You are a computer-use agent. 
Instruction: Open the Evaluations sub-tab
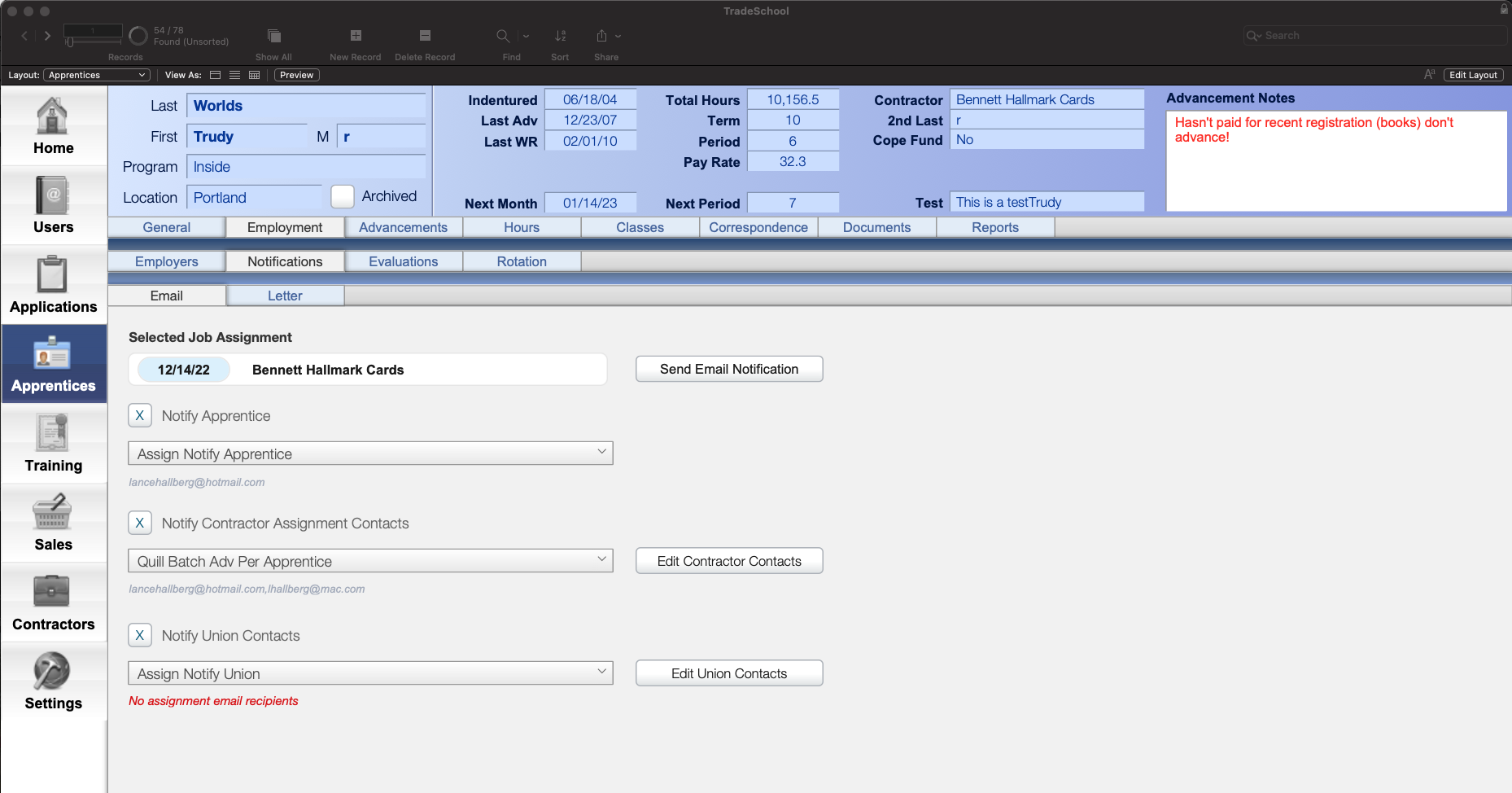404,261
